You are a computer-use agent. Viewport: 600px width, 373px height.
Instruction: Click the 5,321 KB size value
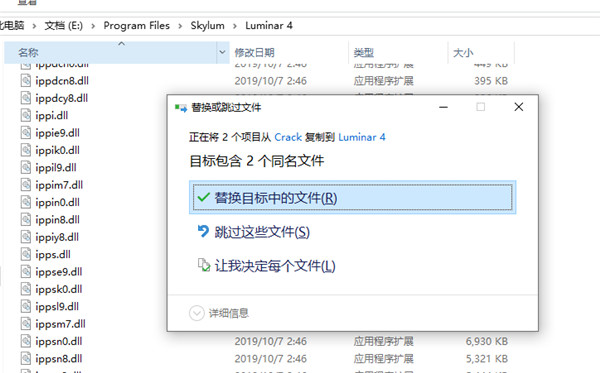pyautogui.click(x=487, y=358)
